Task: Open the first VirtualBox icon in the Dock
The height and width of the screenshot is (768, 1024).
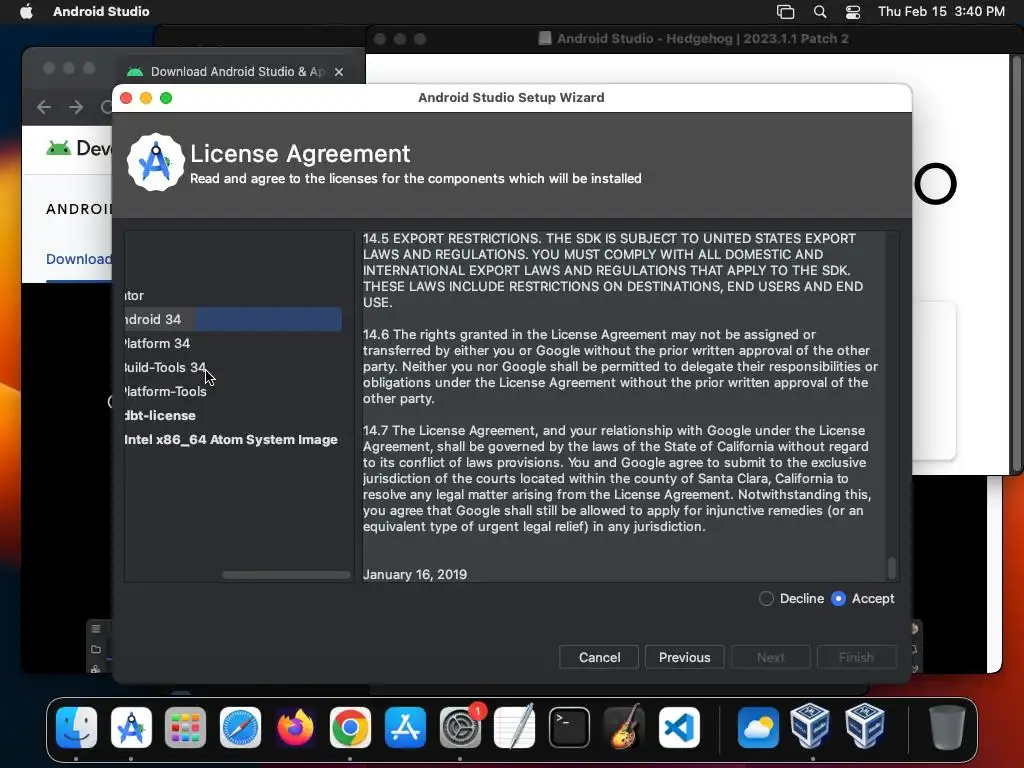Action: (810, 726)
